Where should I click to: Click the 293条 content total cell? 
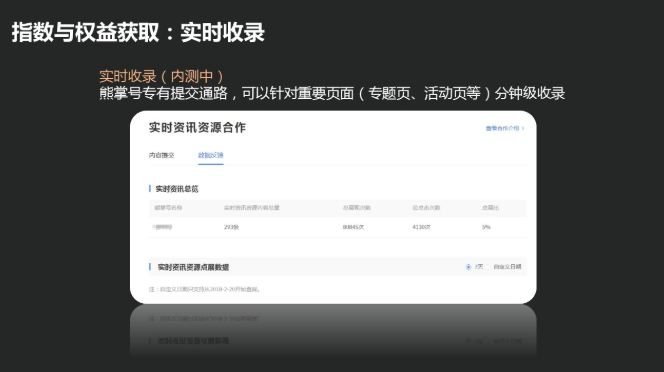click(x=231, y=227)
